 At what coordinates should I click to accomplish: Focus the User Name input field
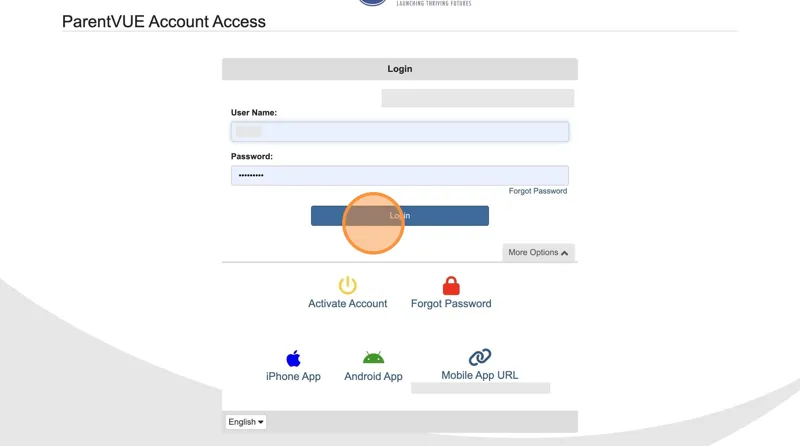pos(399,132)
